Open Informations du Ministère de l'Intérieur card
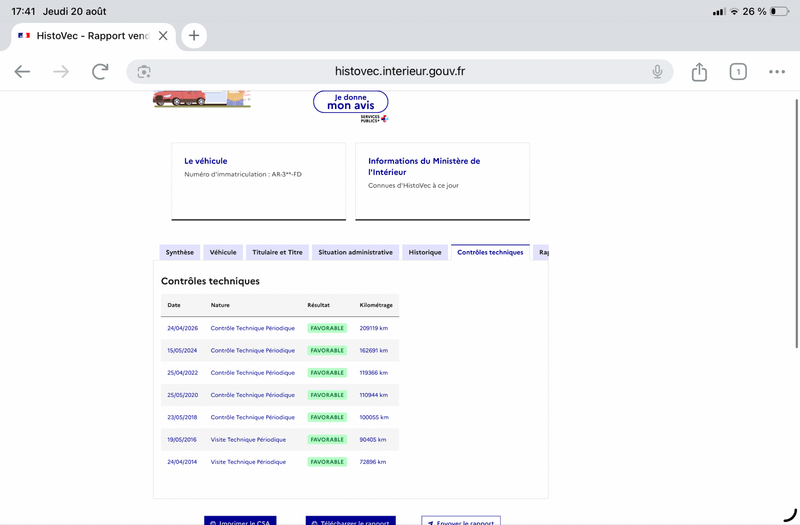The height and width of the screenshot is (525, 800). click(x=442, y=182)
